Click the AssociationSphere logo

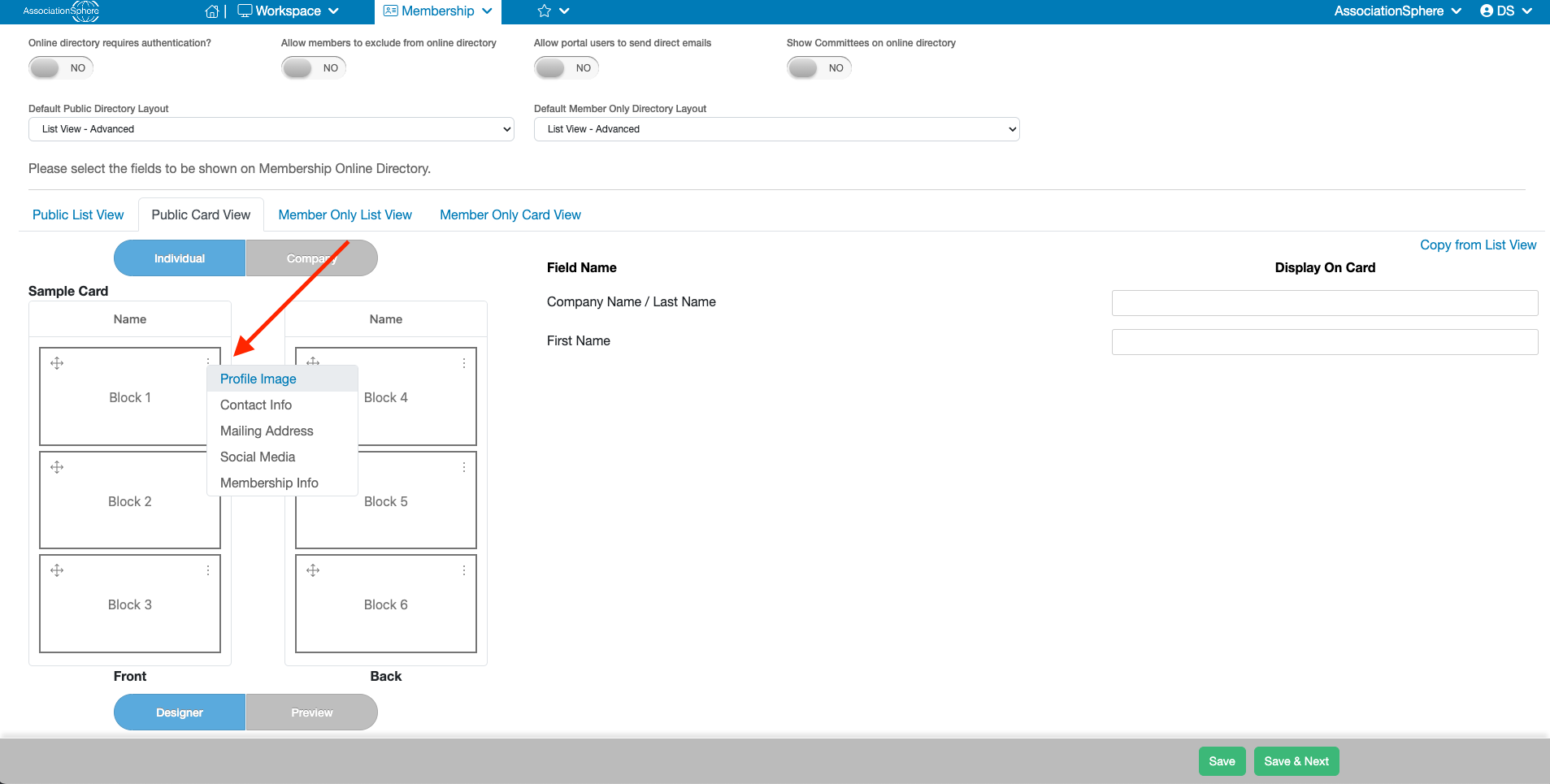tap(61, 11)
